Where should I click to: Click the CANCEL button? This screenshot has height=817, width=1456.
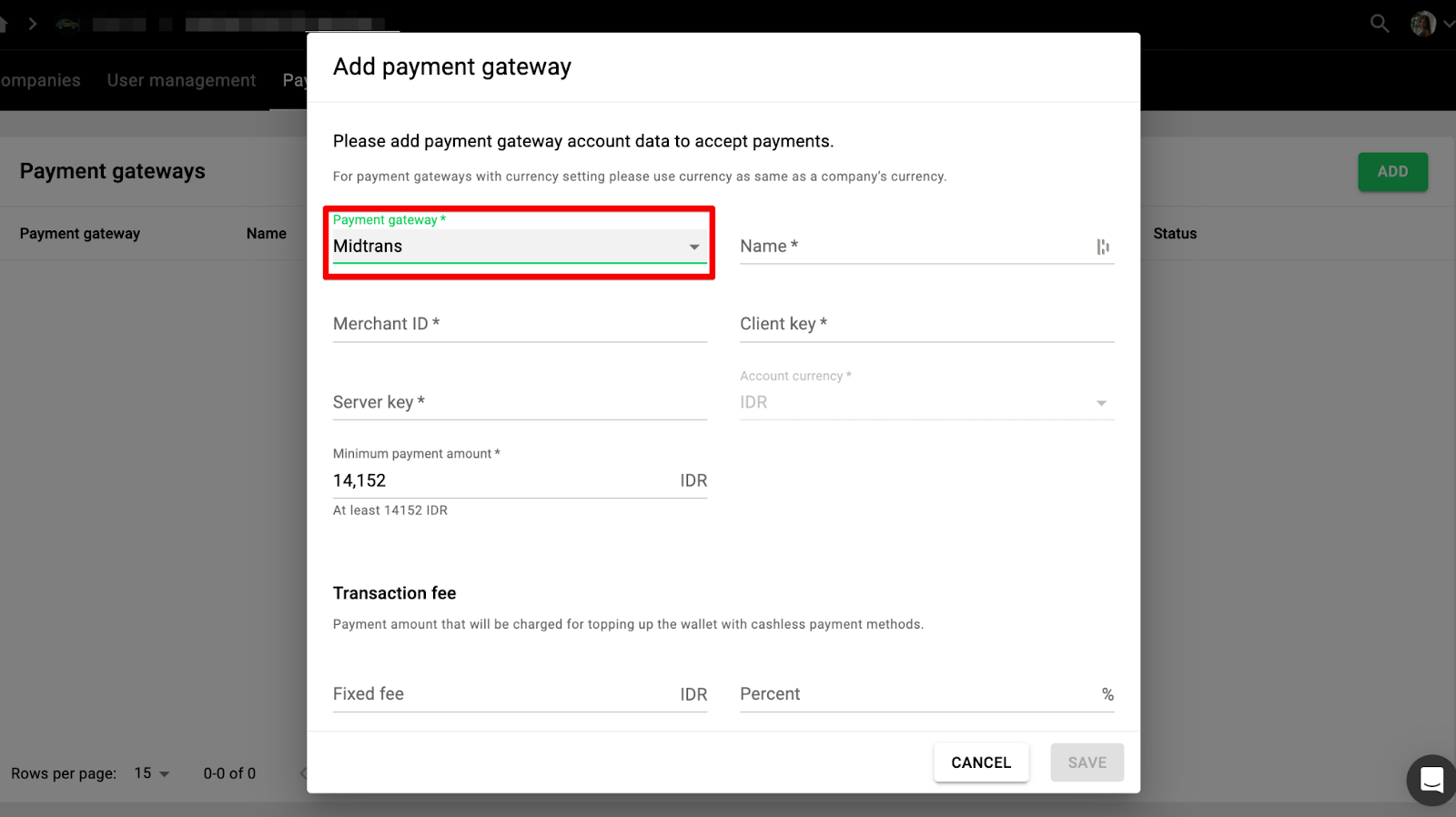(981, 762)
